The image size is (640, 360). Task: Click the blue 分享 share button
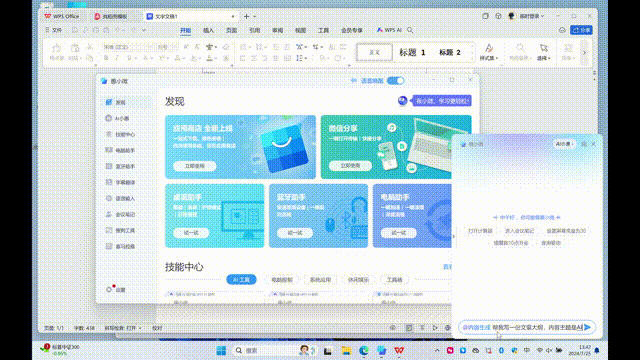point(581,30)
